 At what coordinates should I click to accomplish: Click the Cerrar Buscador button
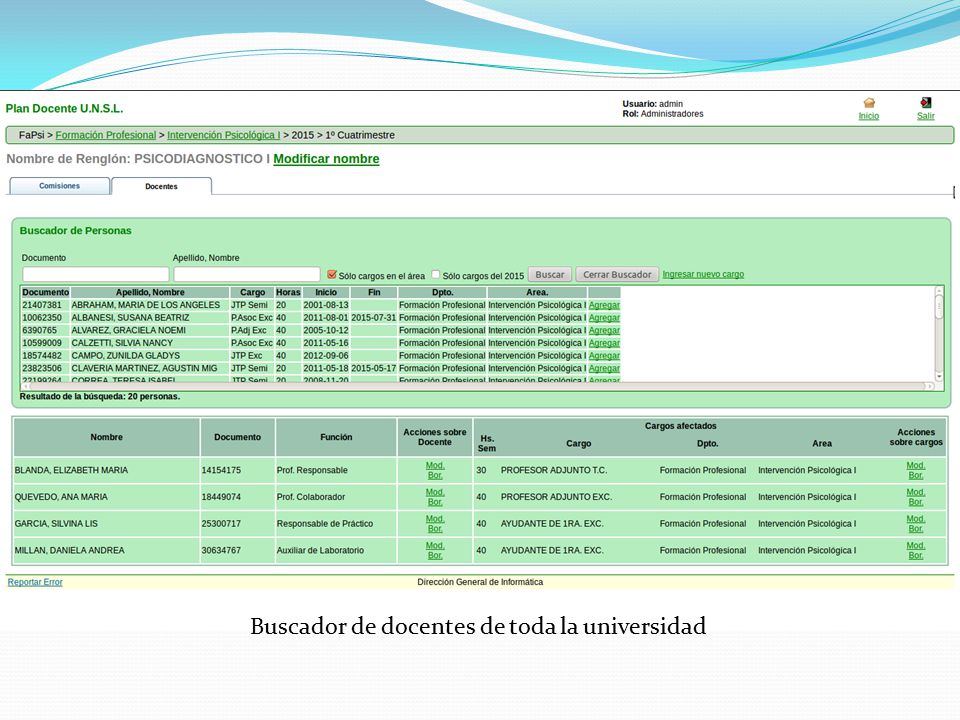point(617,274)
